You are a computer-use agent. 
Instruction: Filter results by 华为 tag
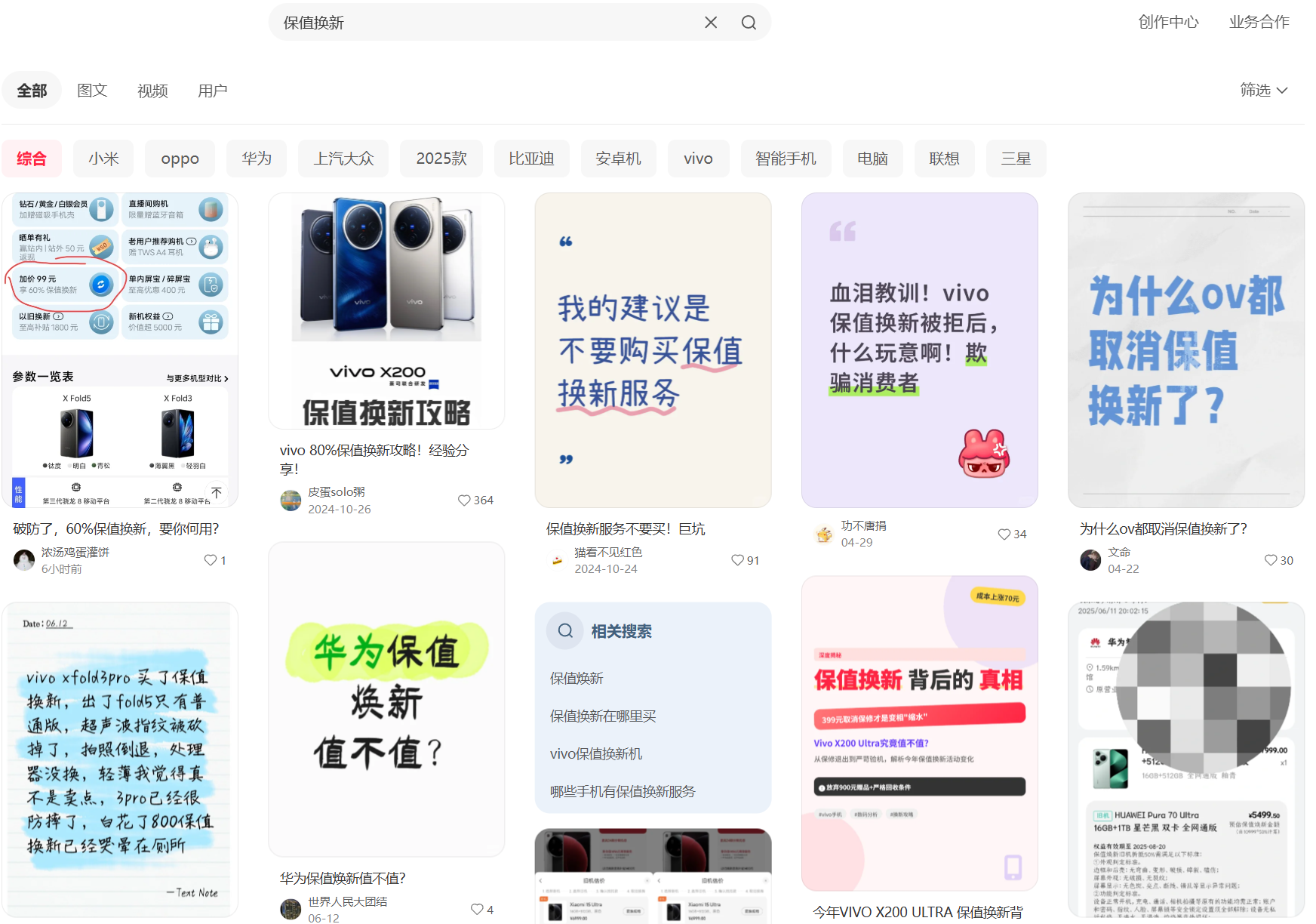coord(257,159)
